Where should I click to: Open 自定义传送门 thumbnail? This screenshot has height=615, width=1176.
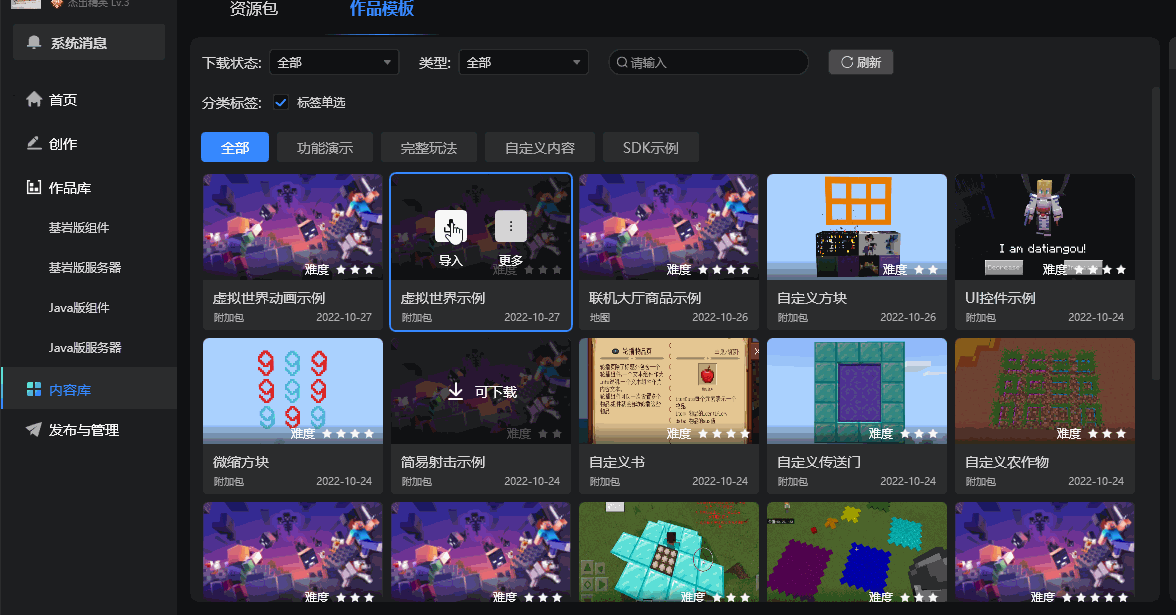tap(856, 391)
